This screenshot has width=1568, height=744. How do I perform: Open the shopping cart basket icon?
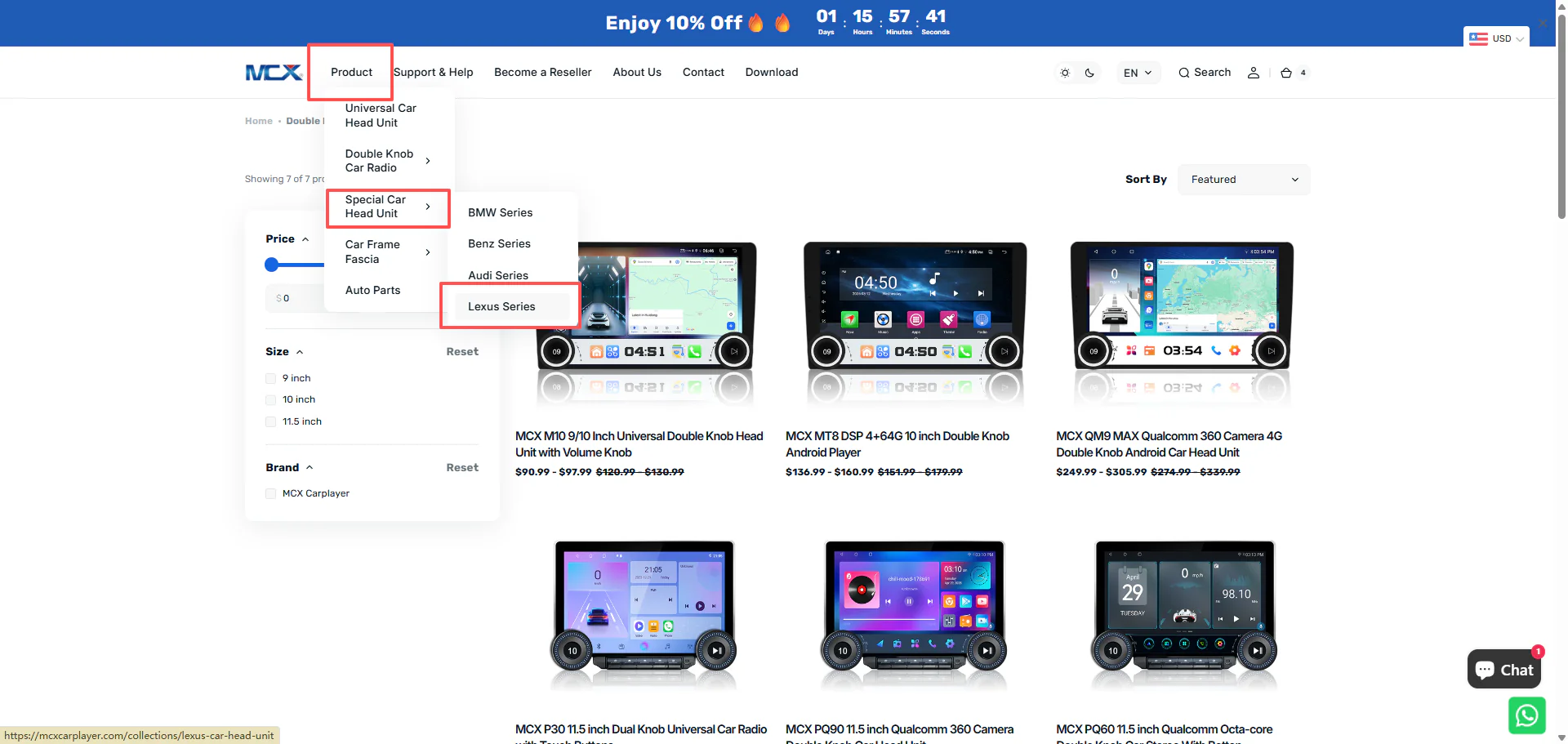coord(1286,73)
